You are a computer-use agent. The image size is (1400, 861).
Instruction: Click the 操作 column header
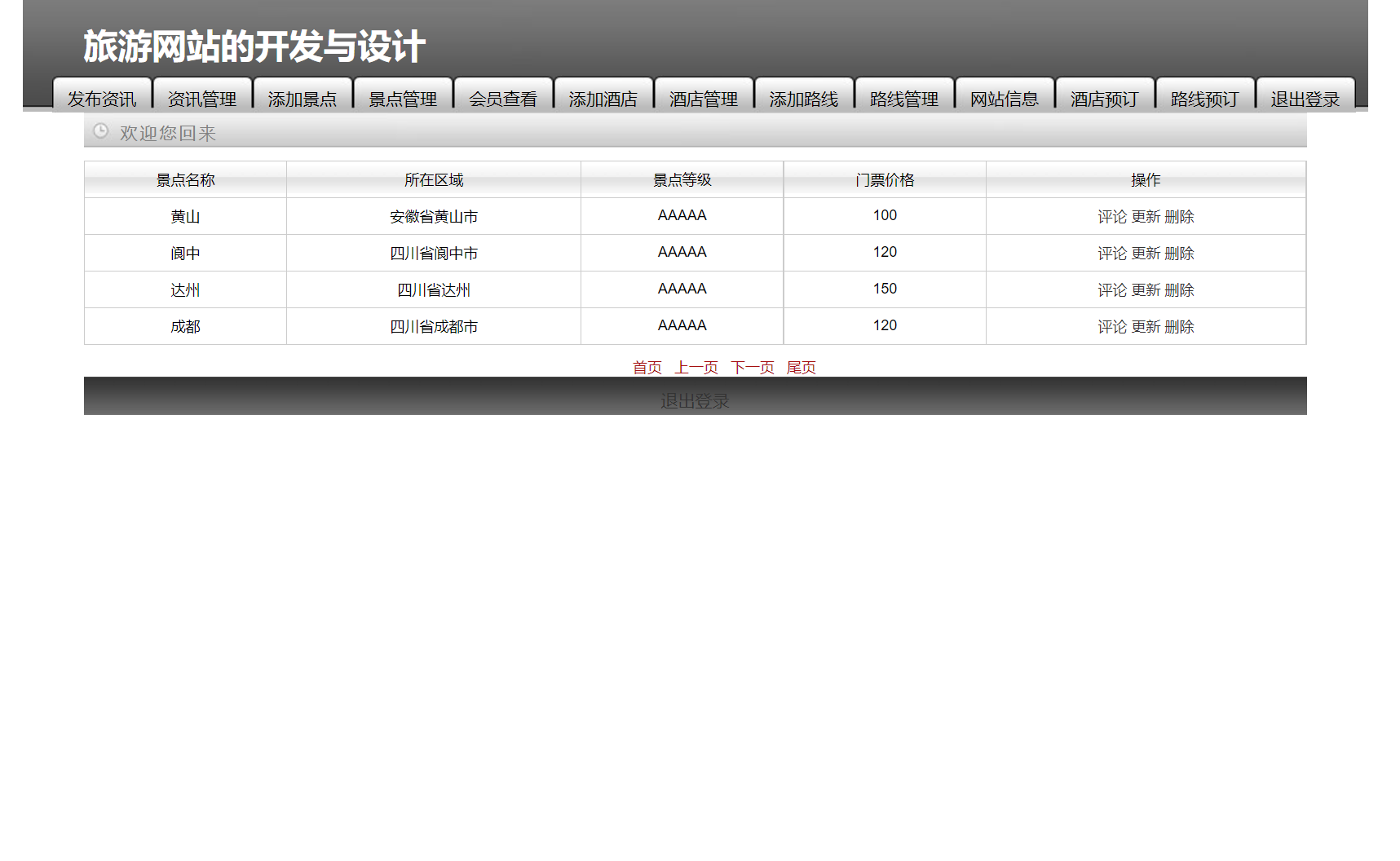pyautogui.click(x=1146, y=180)
